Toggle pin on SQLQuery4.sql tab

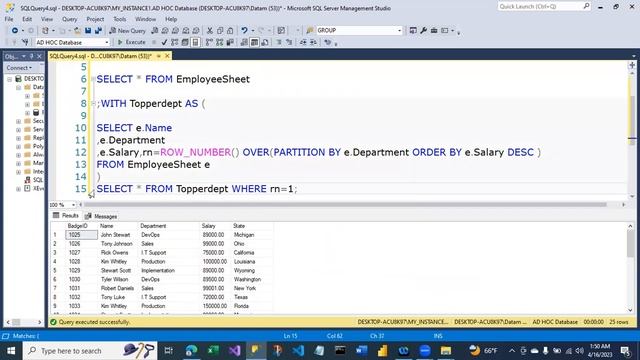click(159, 56)
